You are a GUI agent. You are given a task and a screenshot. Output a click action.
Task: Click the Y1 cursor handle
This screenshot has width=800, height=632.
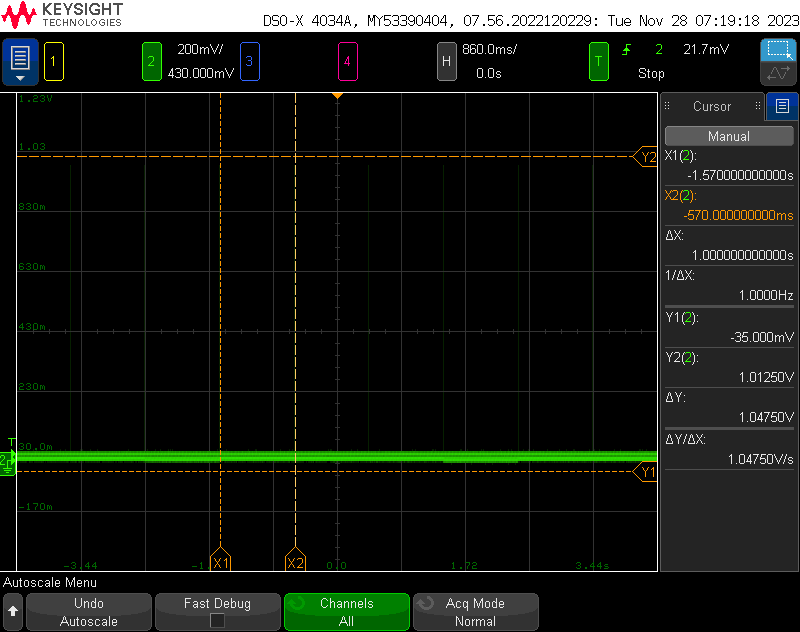pyautogui.click(x=645, y=472)
